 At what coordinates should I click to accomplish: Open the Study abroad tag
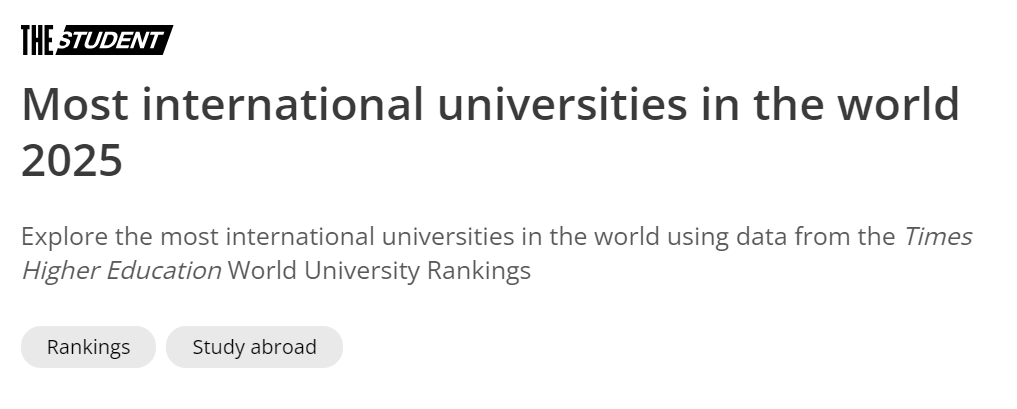pyautogui.click(x=254, y=347)
